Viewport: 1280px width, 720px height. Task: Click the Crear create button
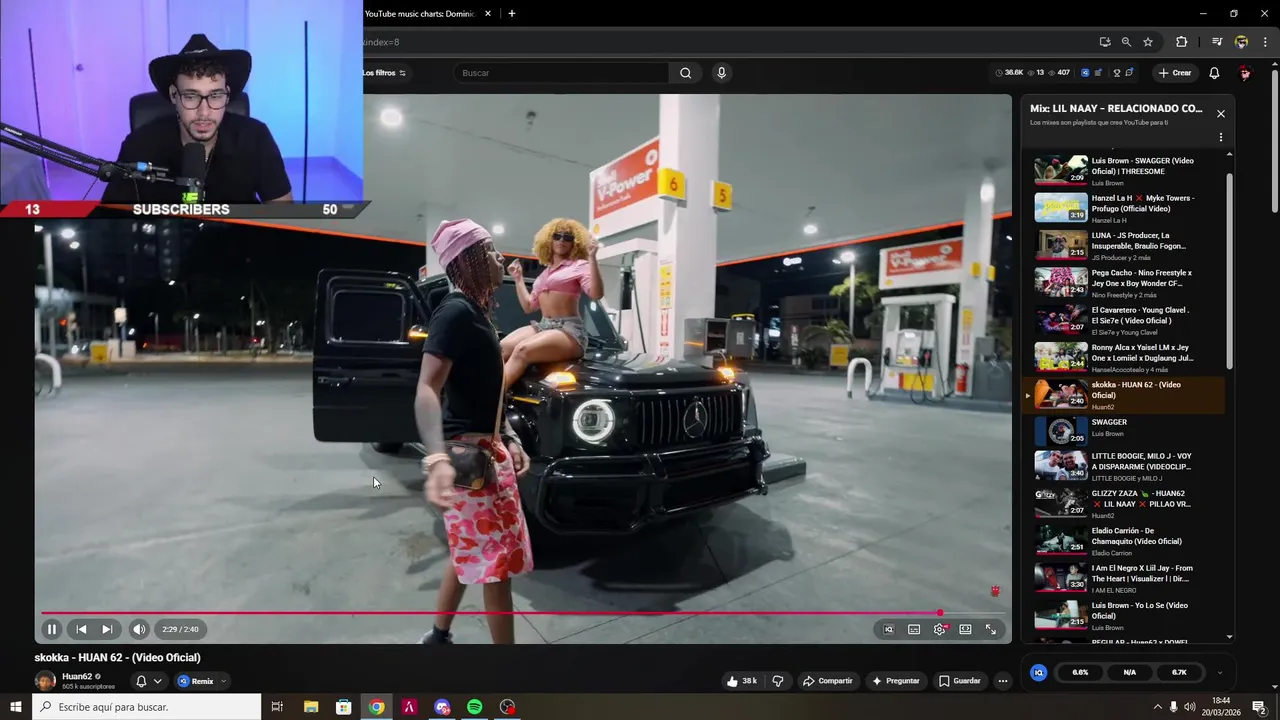1174,73
